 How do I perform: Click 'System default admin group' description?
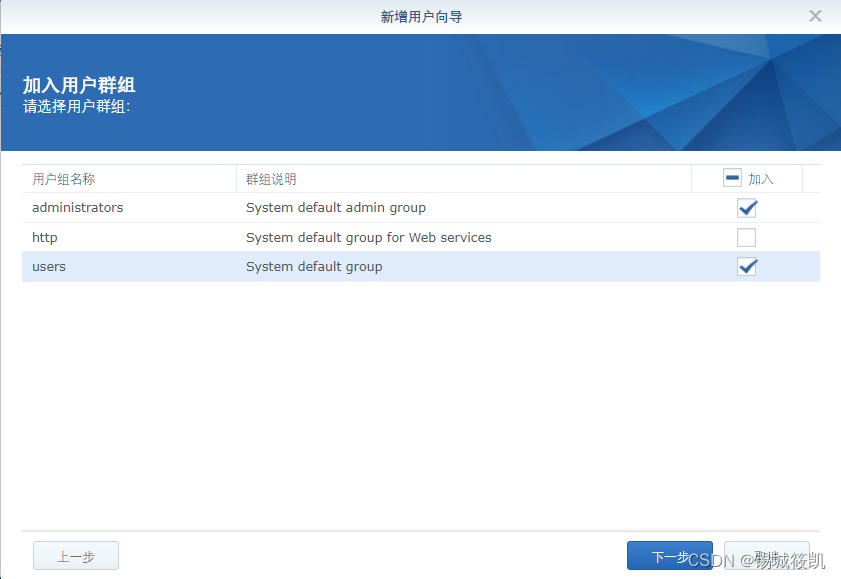tap(336, 208)
